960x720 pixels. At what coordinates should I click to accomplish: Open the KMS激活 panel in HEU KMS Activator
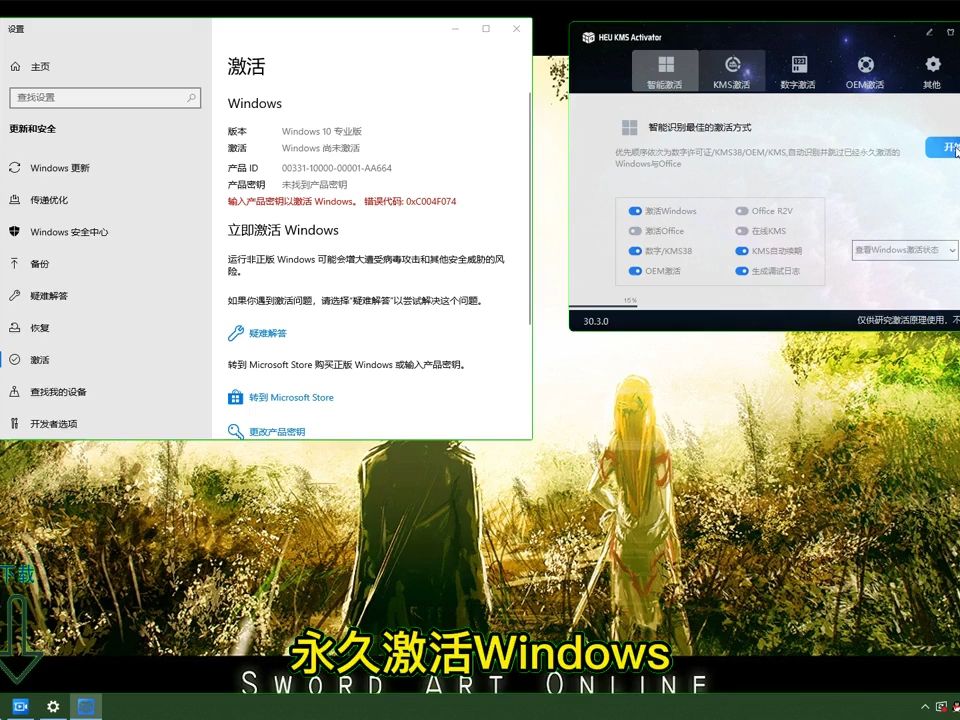pyautogui.click(x=732, y=70)
